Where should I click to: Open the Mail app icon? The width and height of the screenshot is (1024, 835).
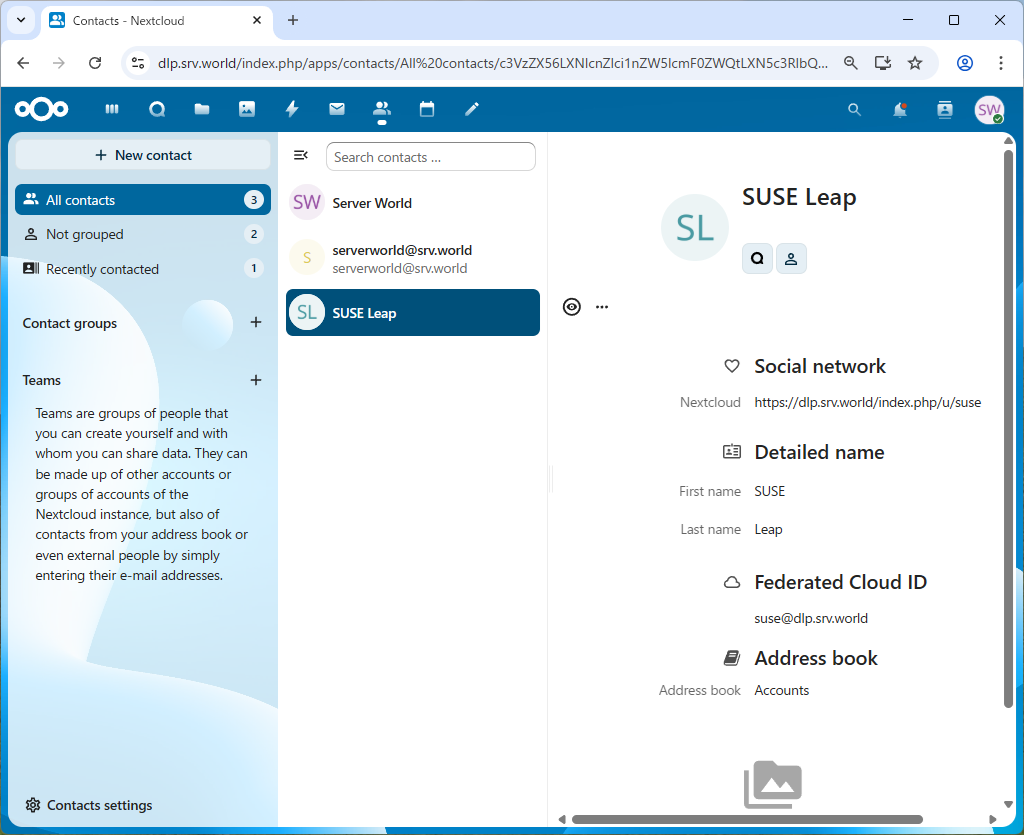click(x=337, y=109)
